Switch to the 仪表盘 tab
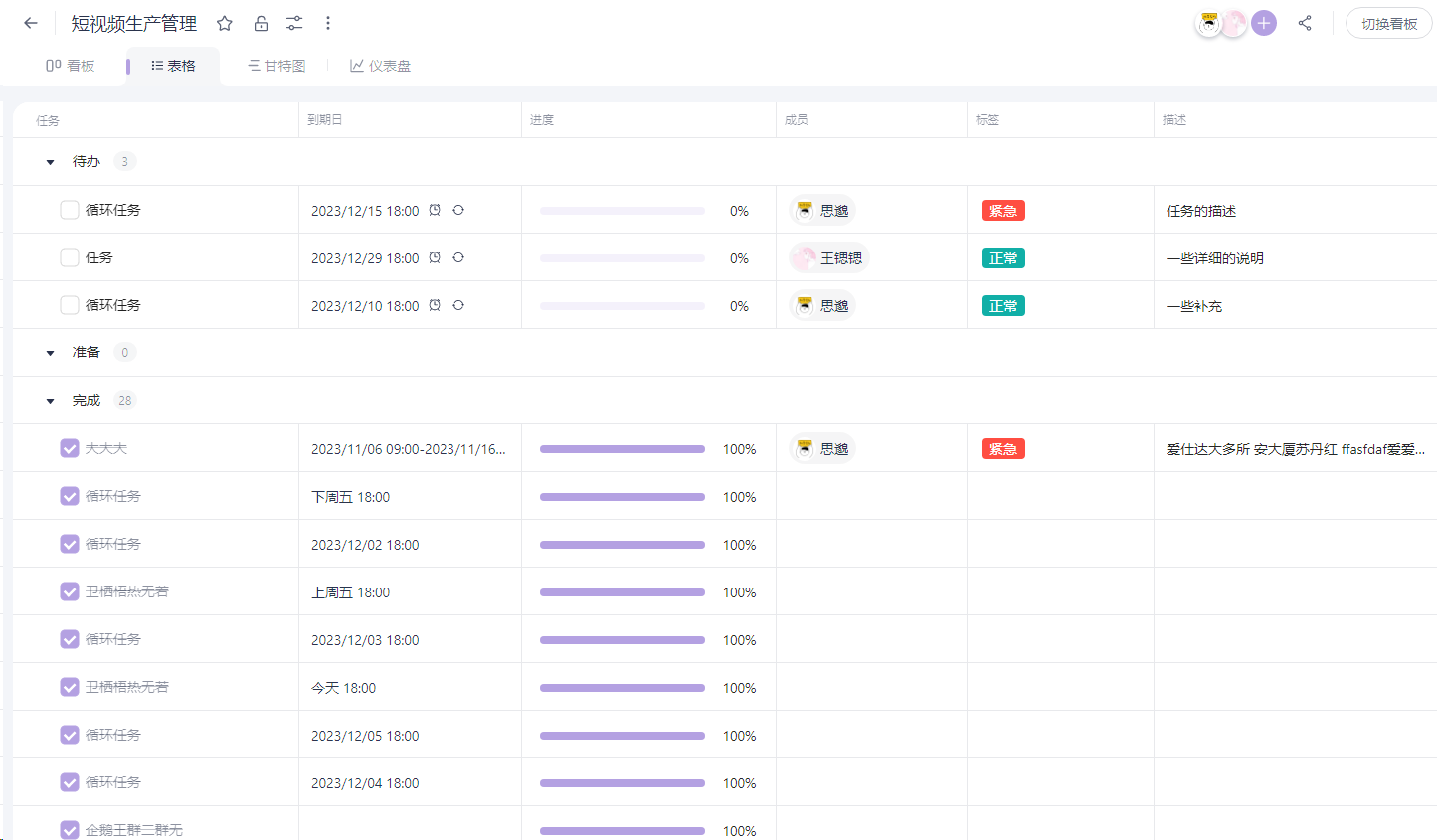The width and height of the screenshot is (1437, 840). tap(380, 66)
